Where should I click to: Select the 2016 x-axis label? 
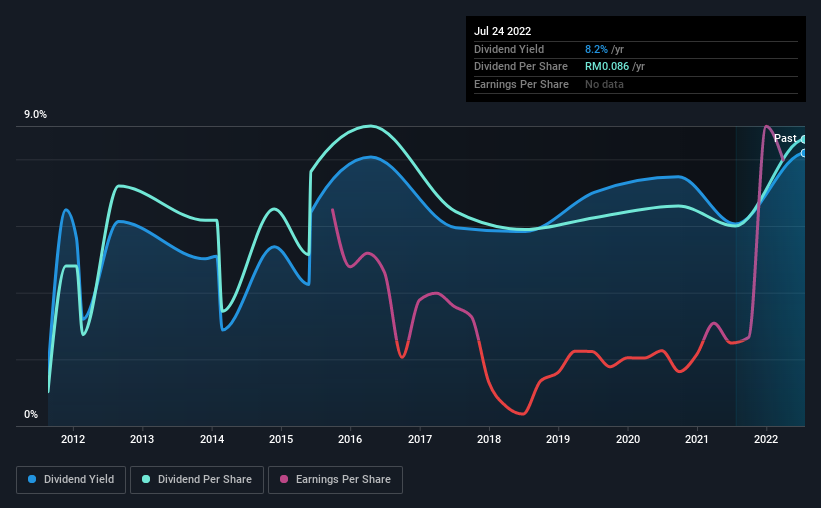(350, 439)
